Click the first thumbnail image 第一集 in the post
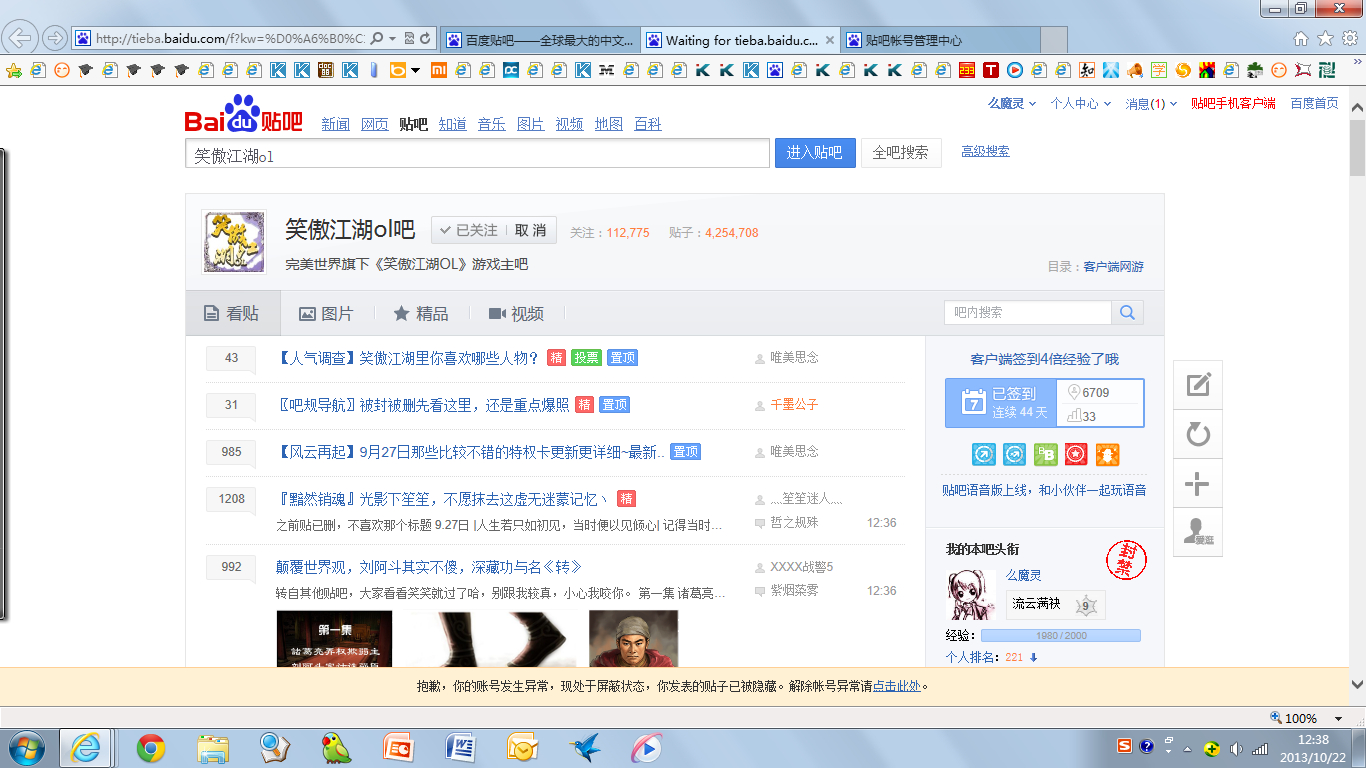Screen dimensions: 1366x768 334,638
